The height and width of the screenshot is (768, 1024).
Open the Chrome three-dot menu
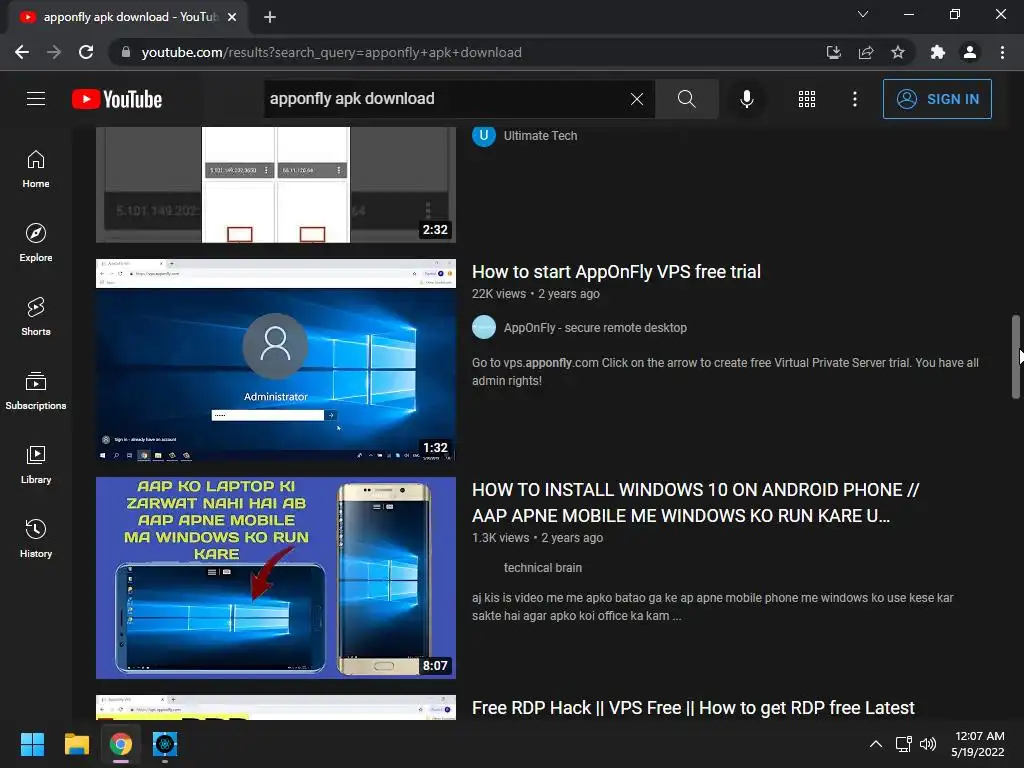tap(1002, 52)
